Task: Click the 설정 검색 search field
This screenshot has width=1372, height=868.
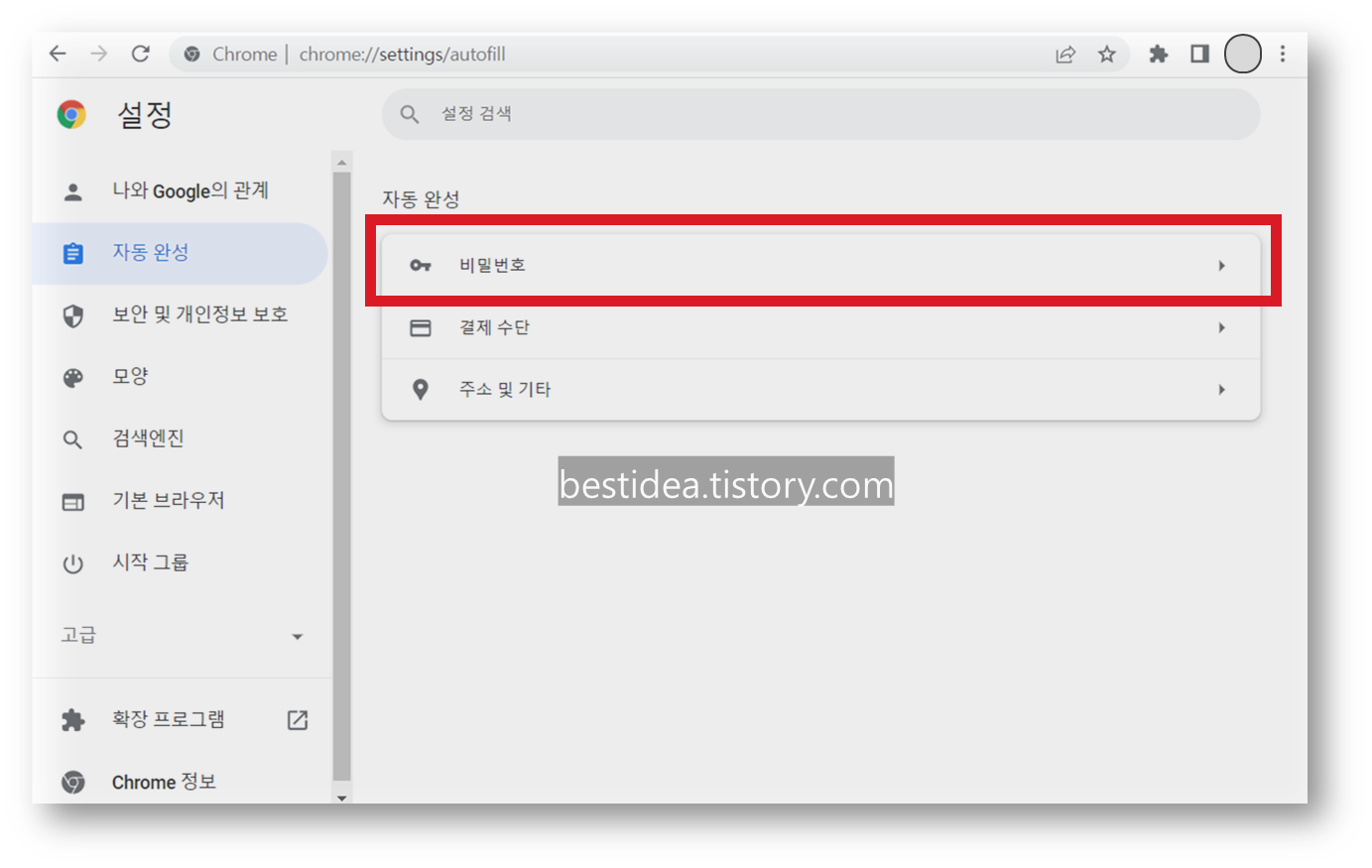Action: click(x=820, y=114)
